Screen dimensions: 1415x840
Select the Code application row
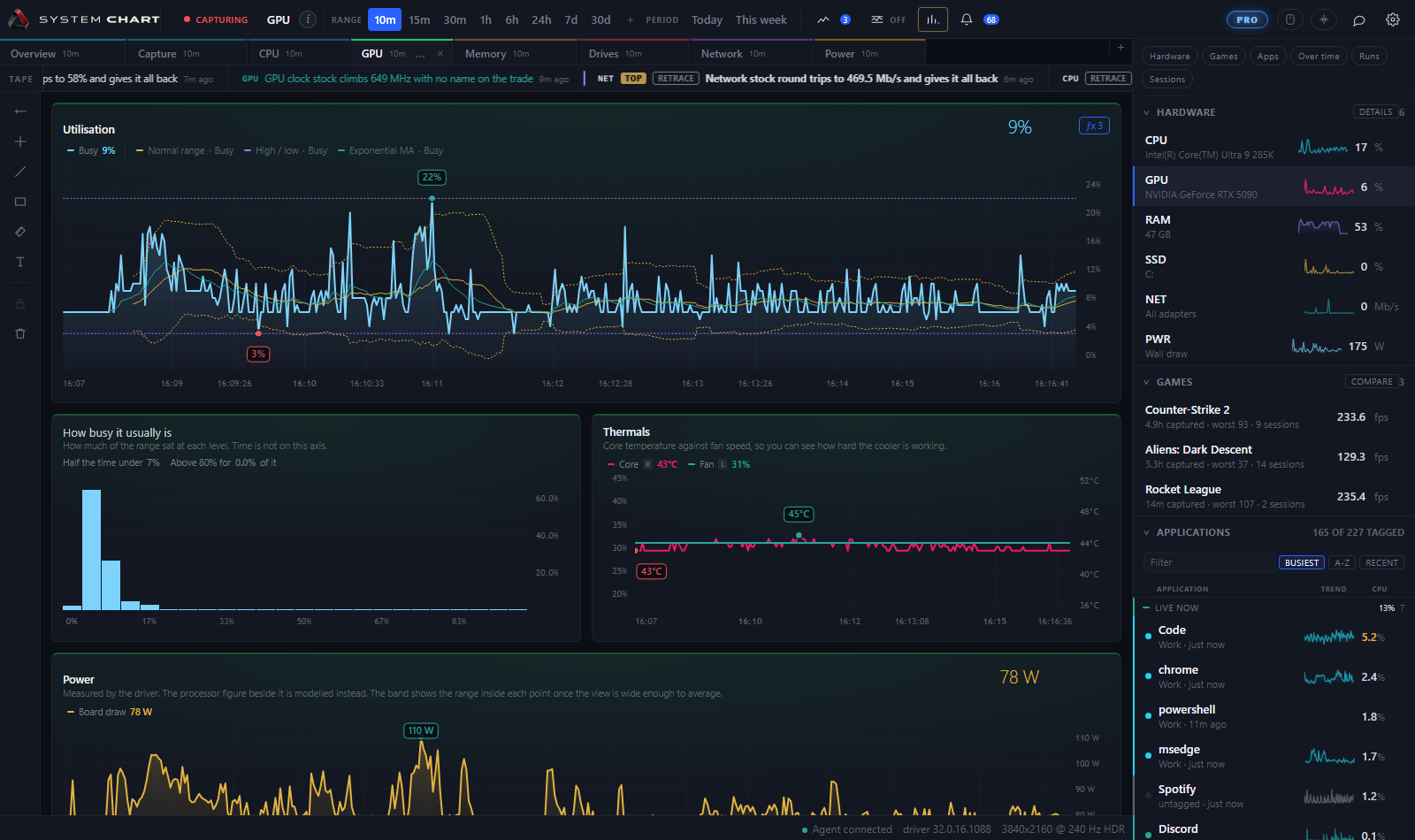click(1273, 637)
